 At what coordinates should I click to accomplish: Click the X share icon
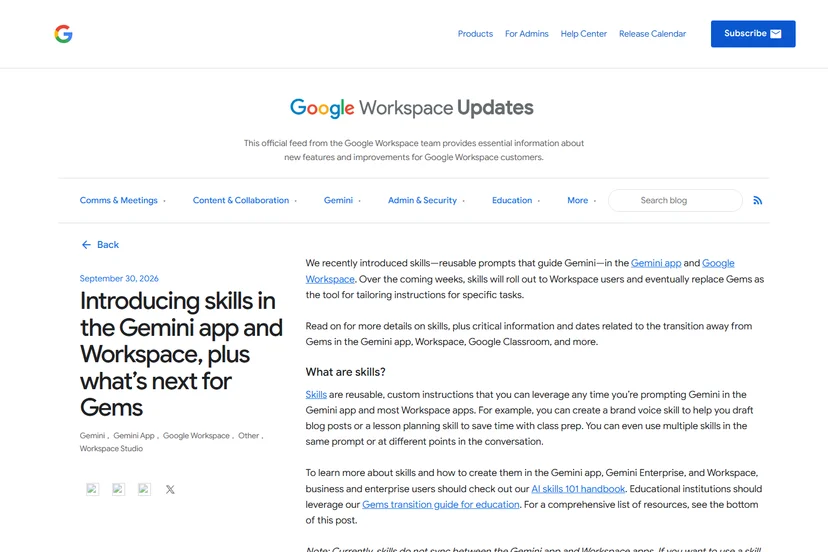coord(170,489)
